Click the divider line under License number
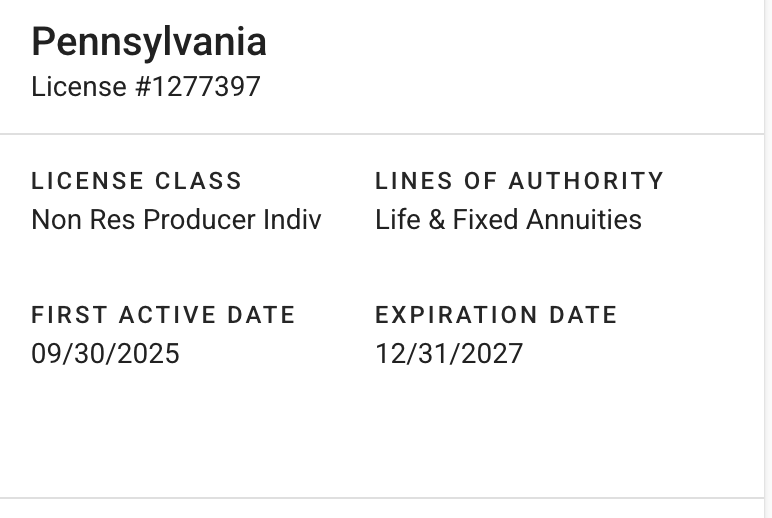This screenshot has width=772, height=518. pyautogui.click(x=380, y=134)
